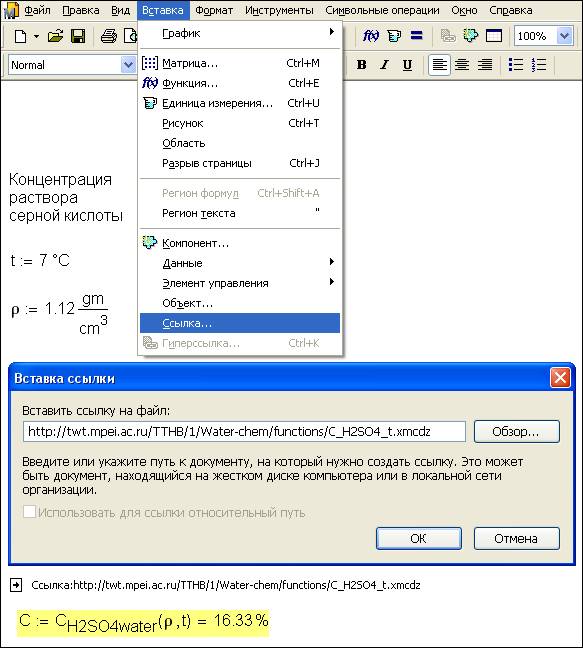Viewport: 583px width, 648px height.
Task: Click the Insert Function f(x) toolbar icon
Action: point(371,36)
